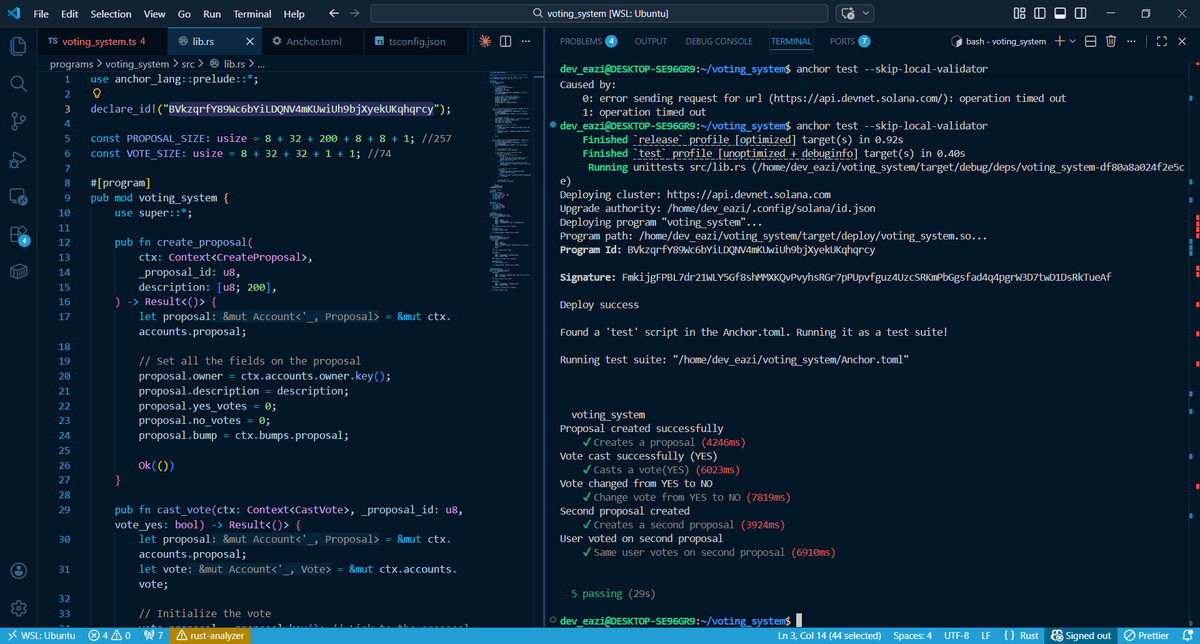Viewport: 1200px width, 644px height.
Task: Open the File menu
Action: point(42,14)
